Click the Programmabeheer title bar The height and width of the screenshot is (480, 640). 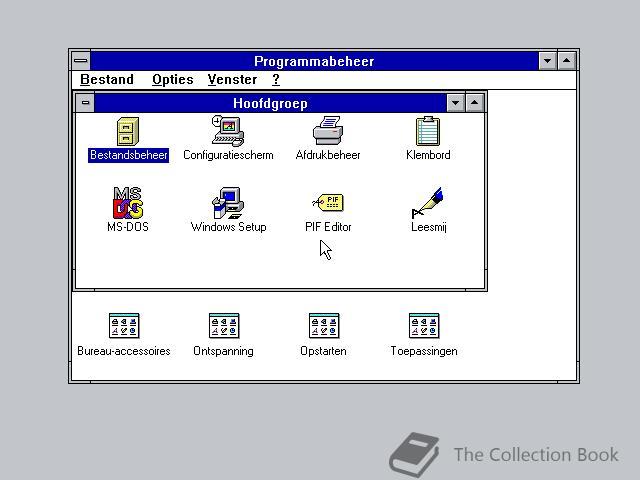click(314, 61)
